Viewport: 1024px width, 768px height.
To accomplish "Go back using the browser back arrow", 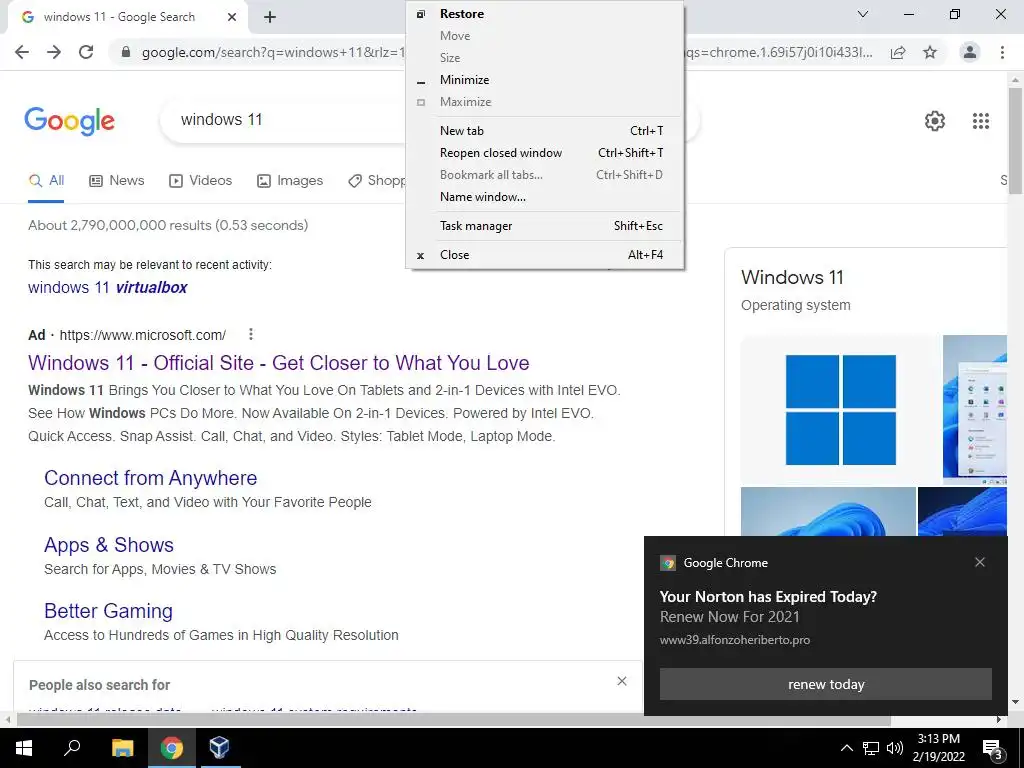I will click(x=22, y=52).
